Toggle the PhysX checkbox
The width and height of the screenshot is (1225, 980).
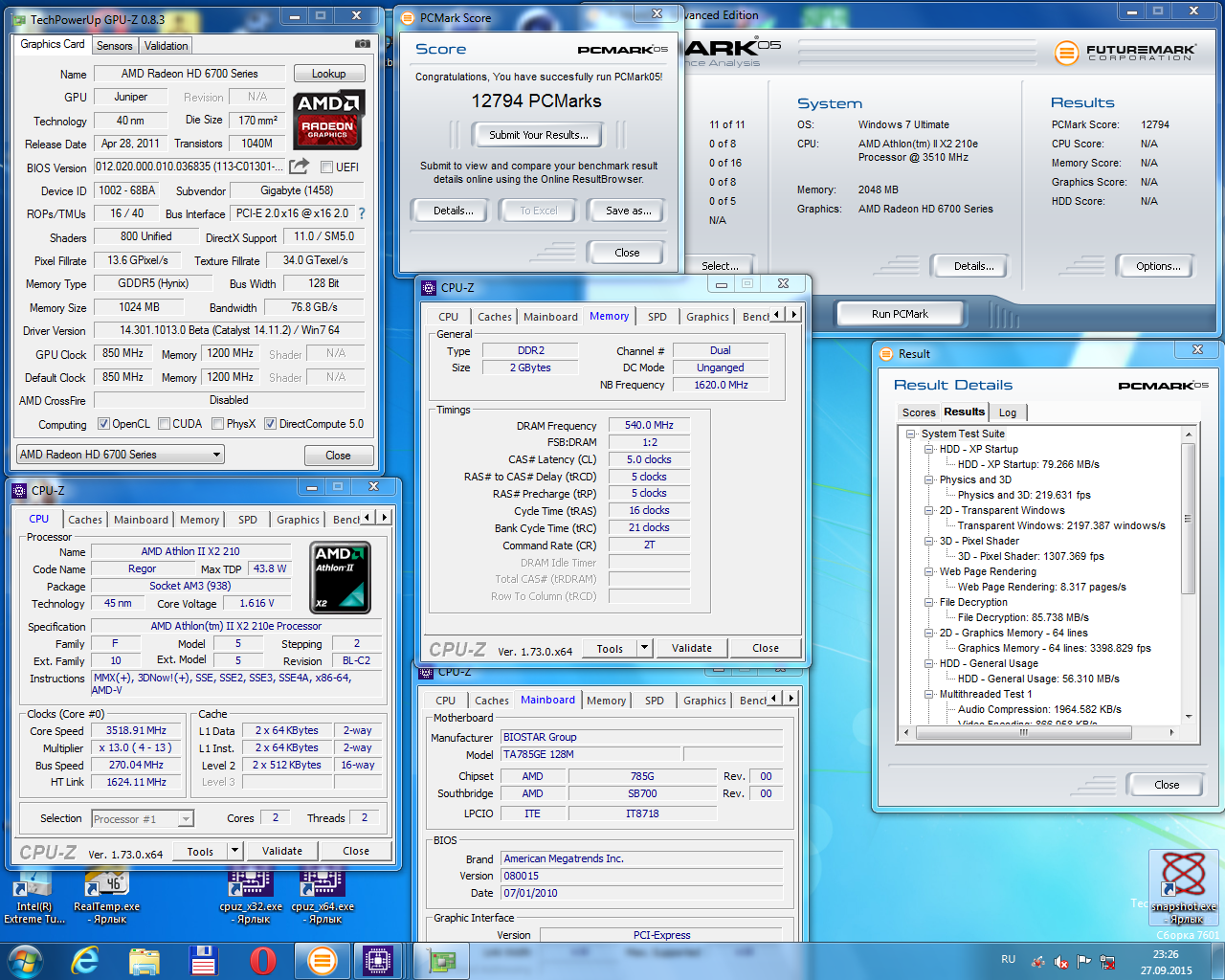tap(218, 423)
